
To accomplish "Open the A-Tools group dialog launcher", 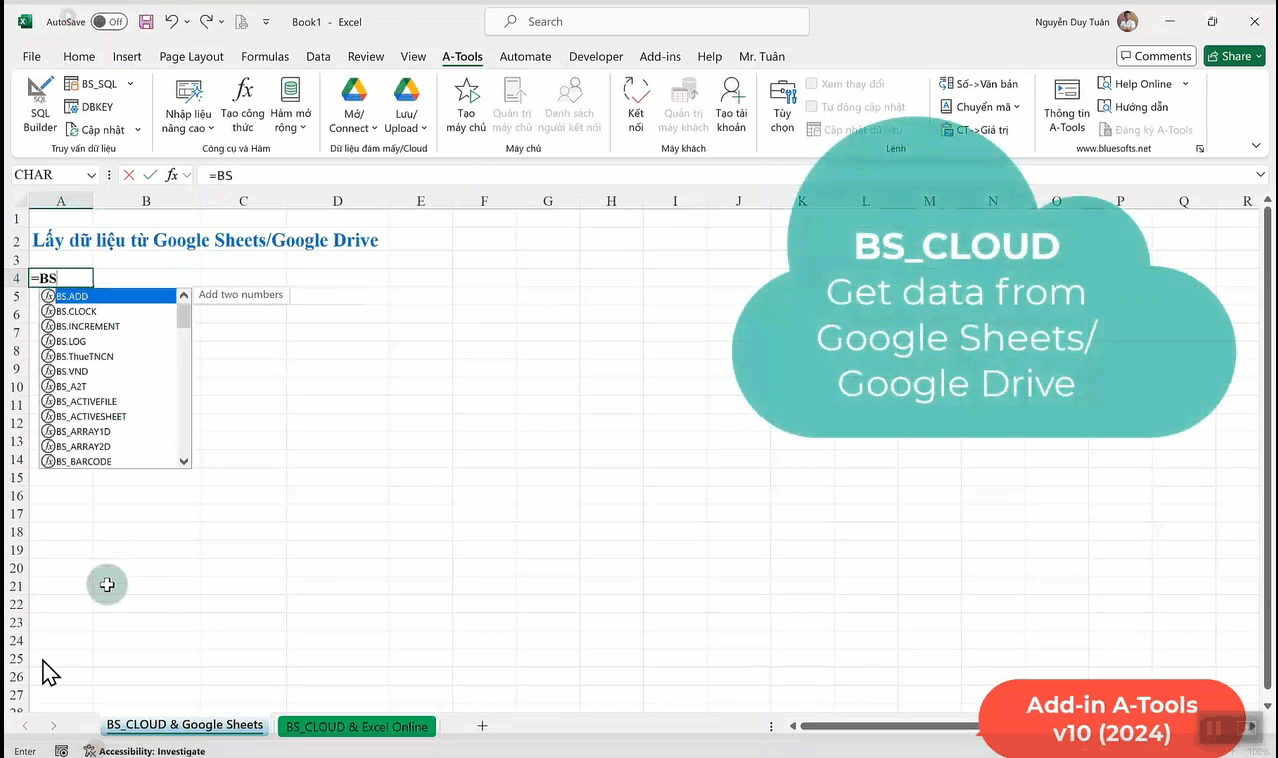I will point(1200,148).
